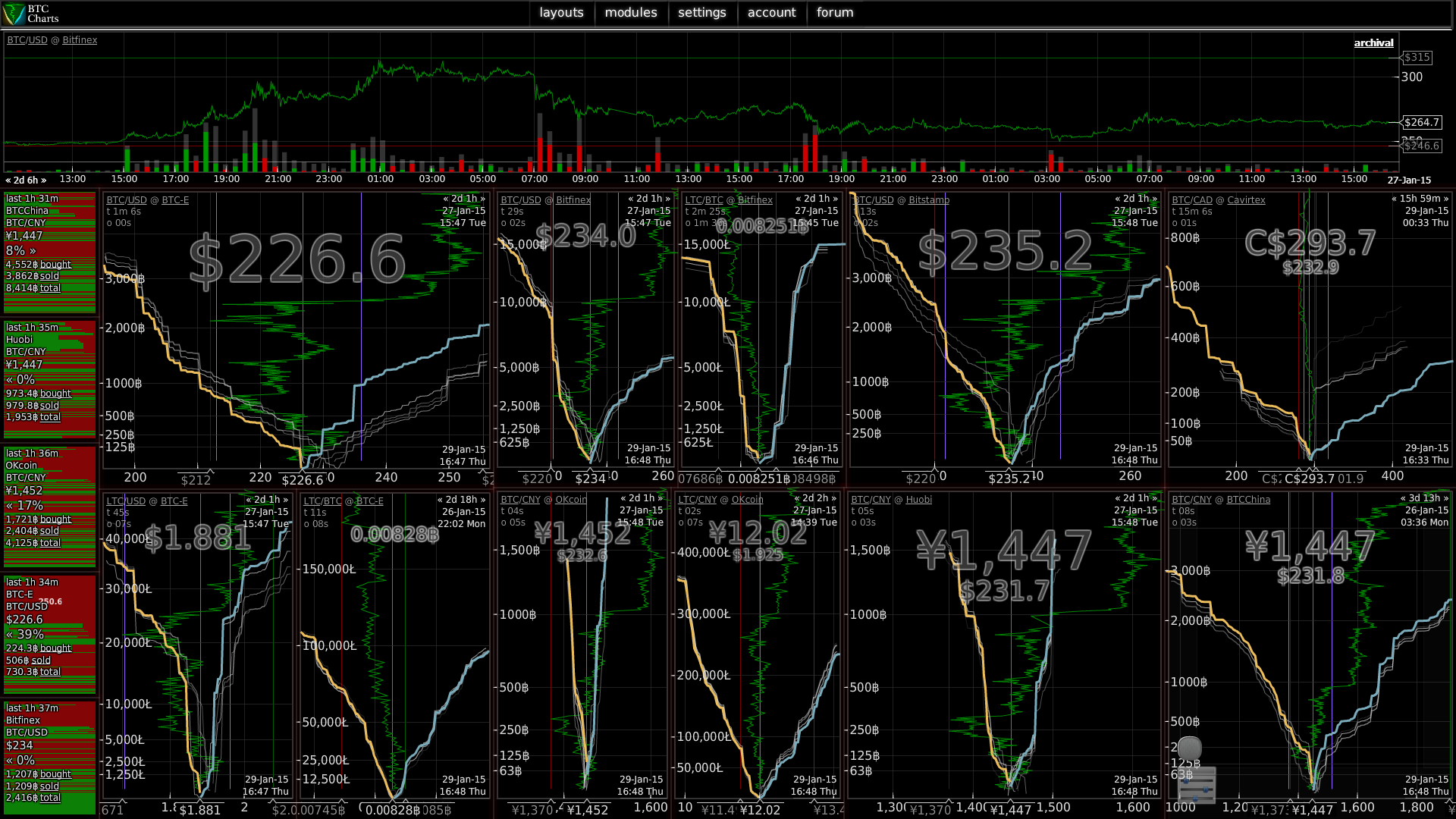Click the bought link in the BTC-E sidebar block
This screenshot has height=819, width=1456.
(55, 648)
